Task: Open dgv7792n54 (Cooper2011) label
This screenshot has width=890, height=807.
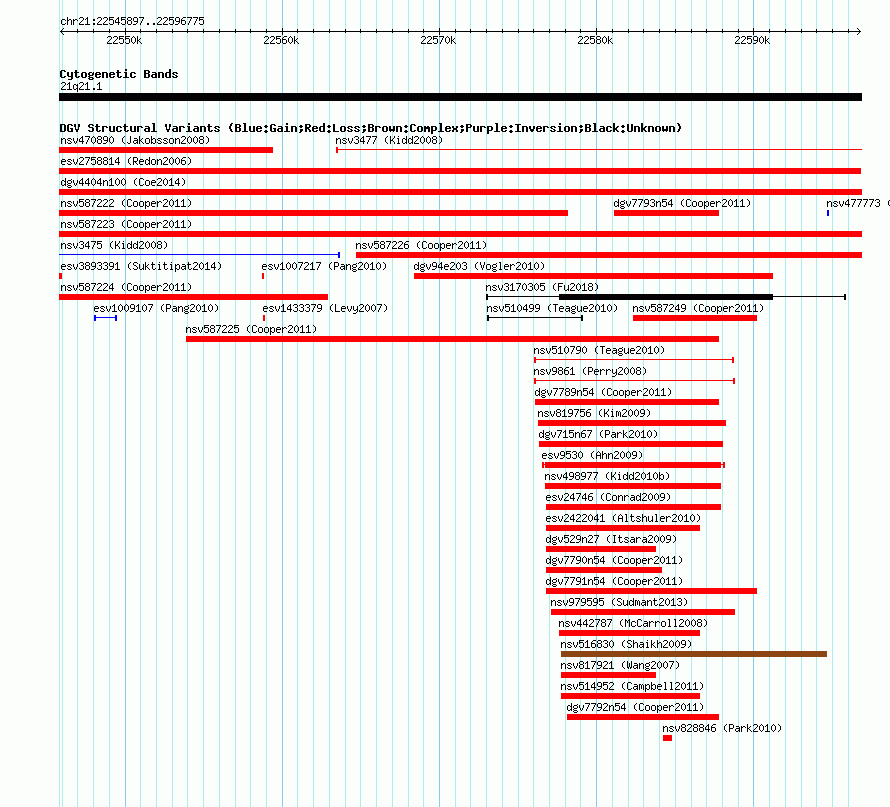Action: pyautogui.click(x=635, y=707)
